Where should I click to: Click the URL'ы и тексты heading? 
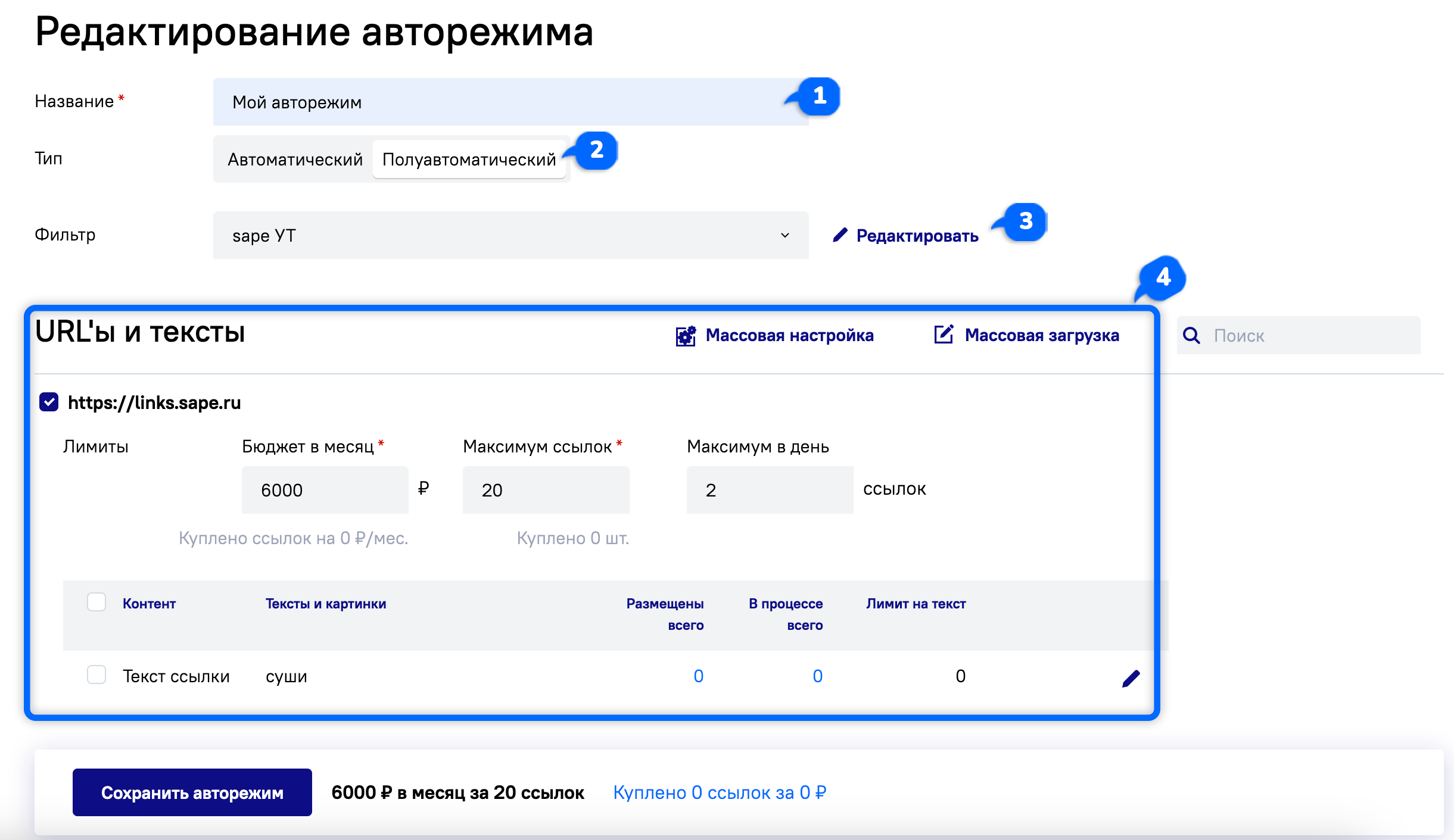[140, 332]
